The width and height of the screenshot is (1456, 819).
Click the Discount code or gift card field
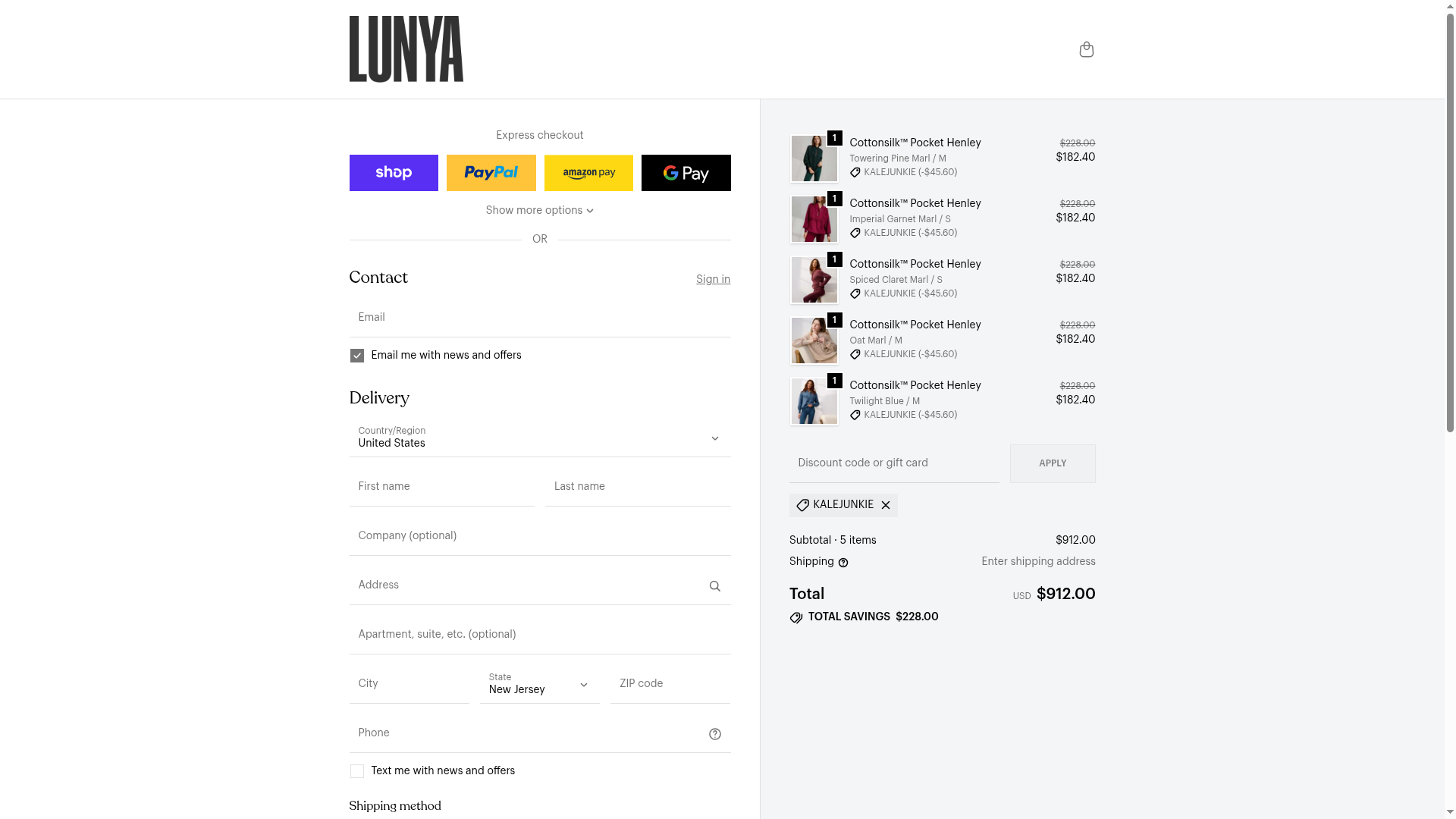coord(894,463)
